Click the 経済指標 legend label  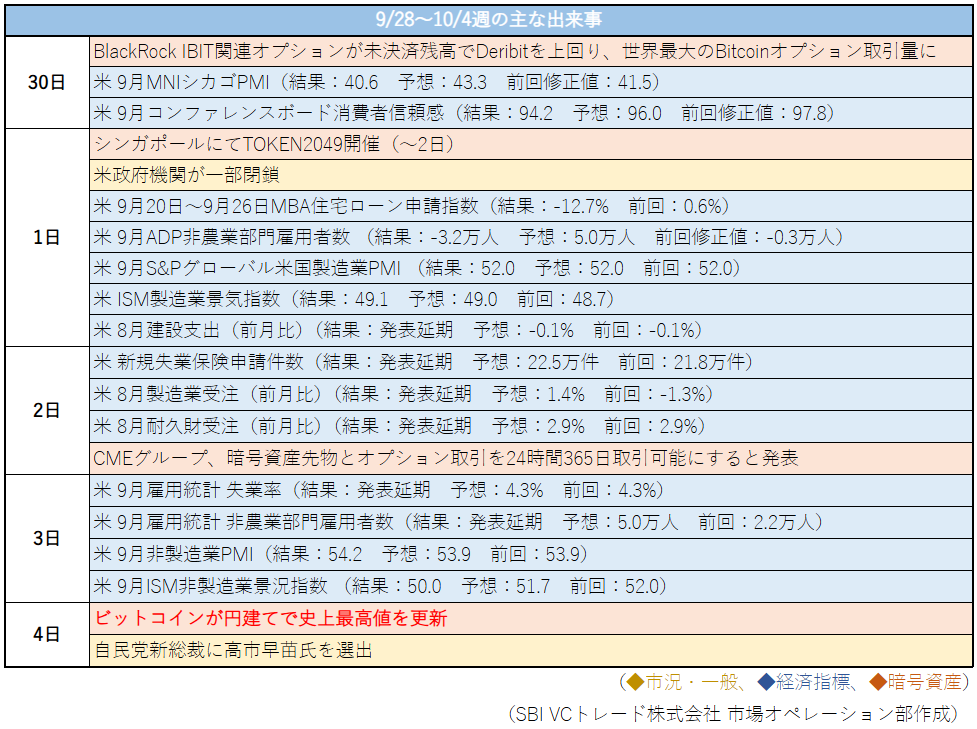(813, 682)
